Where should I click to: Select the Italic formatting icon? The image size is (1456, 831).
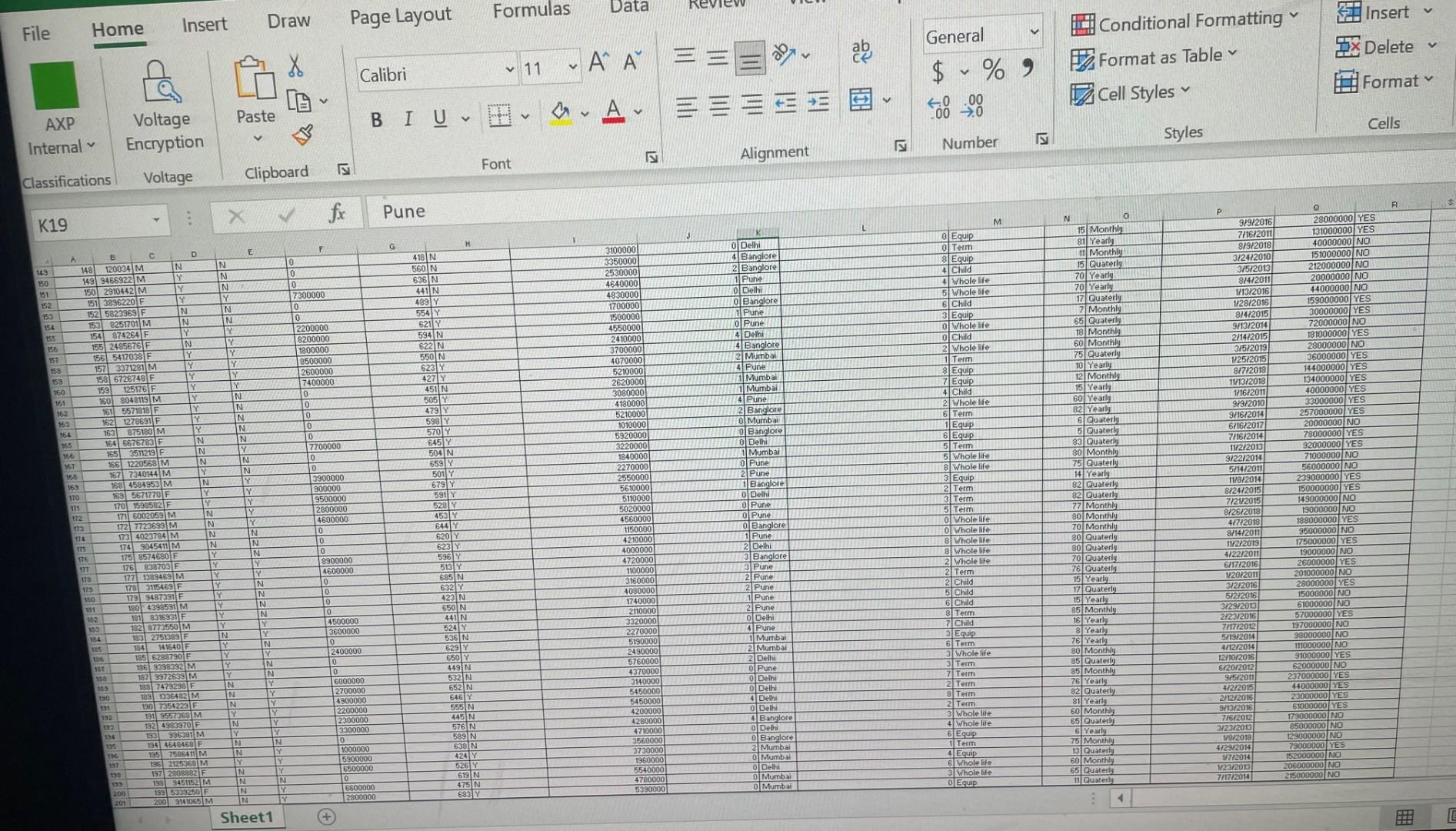407,118
